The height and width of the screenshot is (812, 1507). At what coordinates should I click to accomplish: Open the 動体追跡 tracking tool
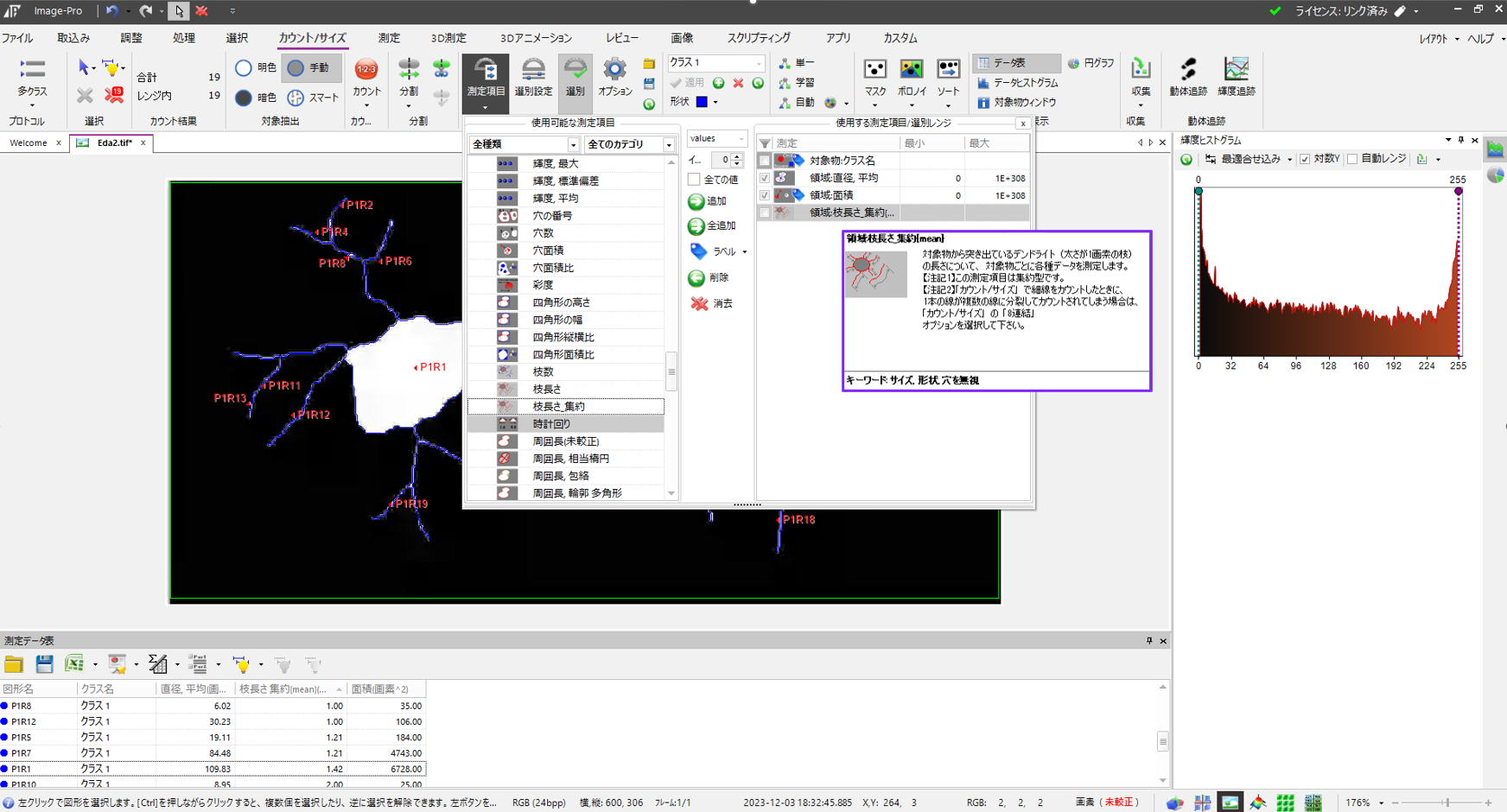coord(1188,71)
